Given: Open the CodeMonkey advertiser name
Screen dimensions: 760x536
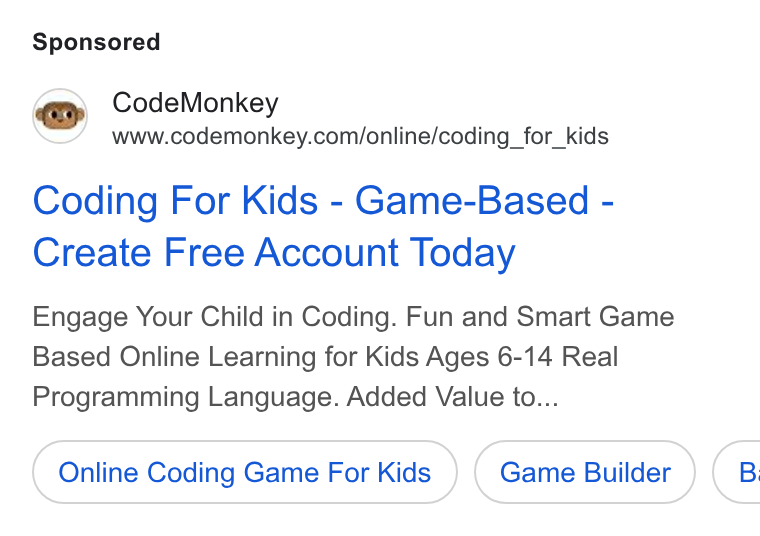Looking at the screenshot, I should [x=195, y=103].
